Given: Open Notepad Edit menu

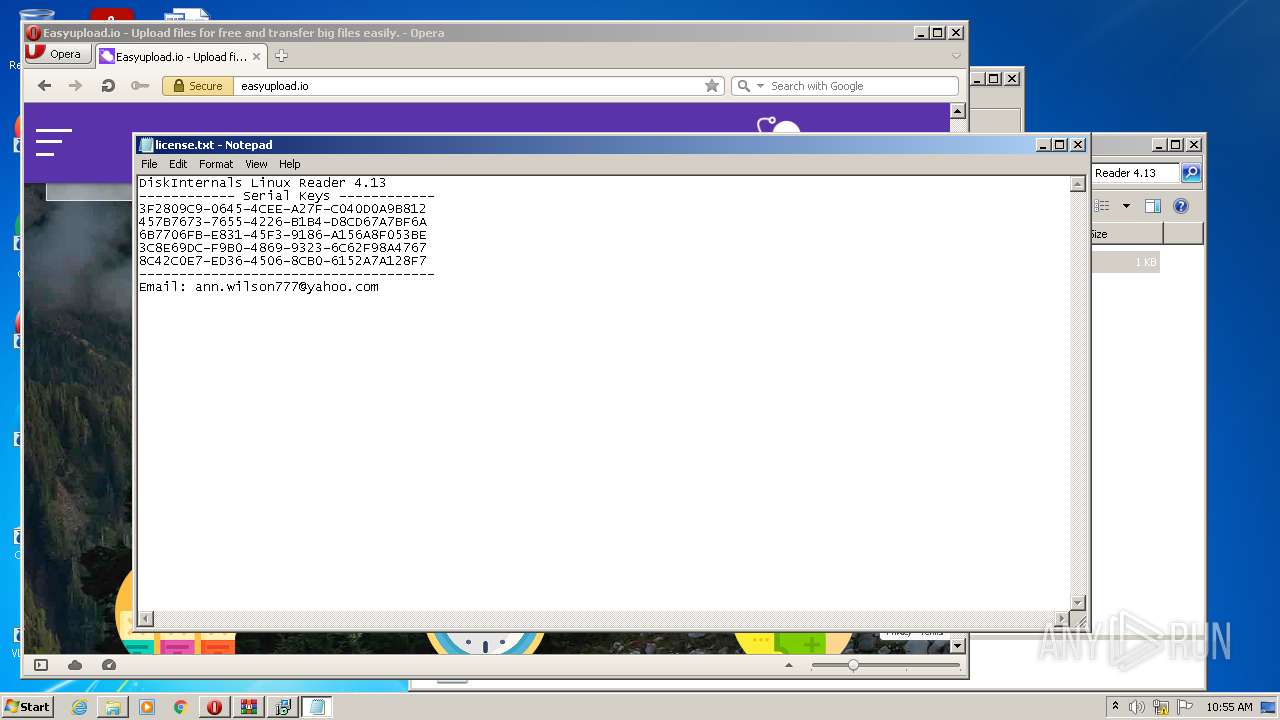Looking at the screenshot, I should [178, 164].
